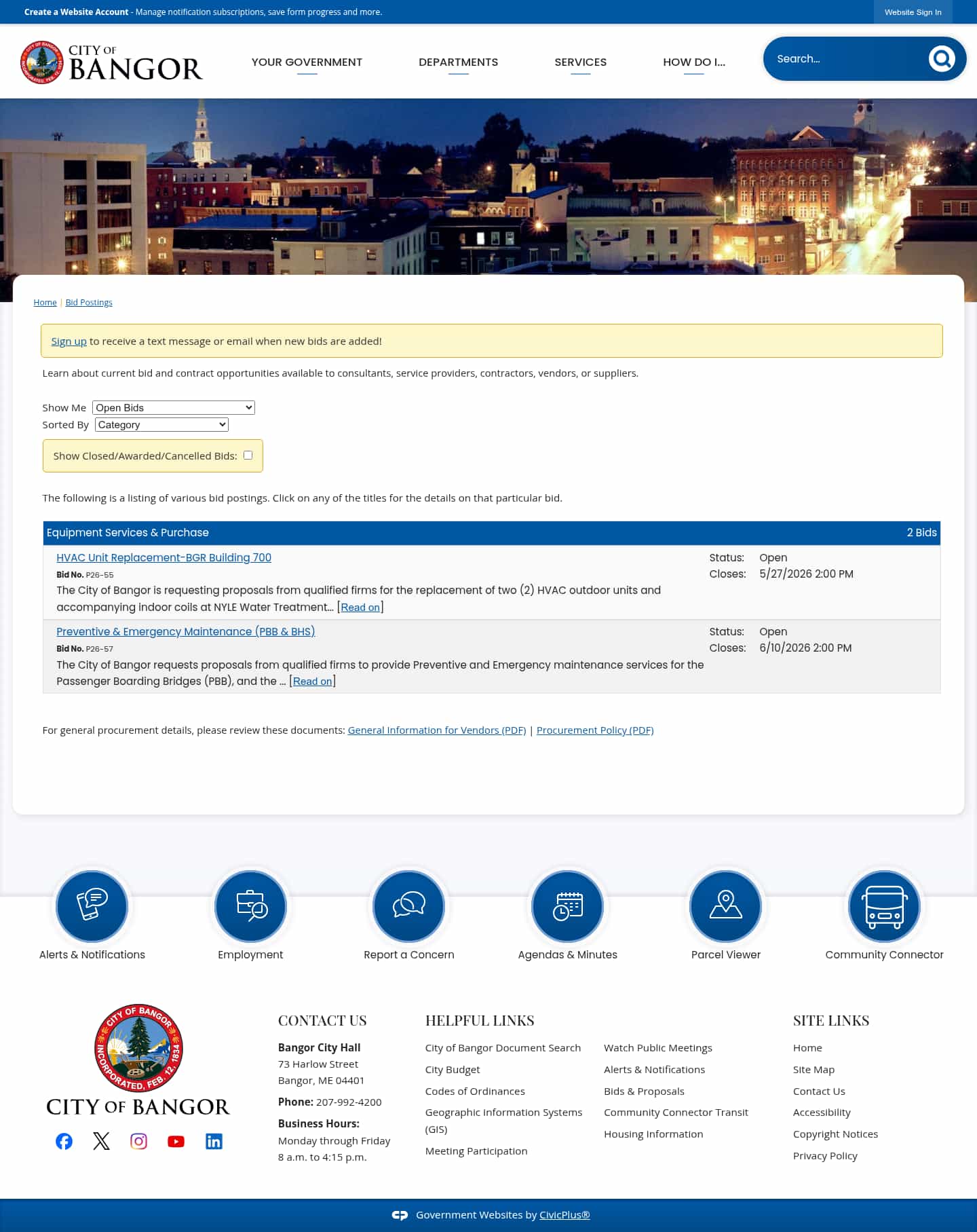The height and width of the screenshot is (1232, 977).
Task: Open the Employment round icon
Action: (250, 906)
